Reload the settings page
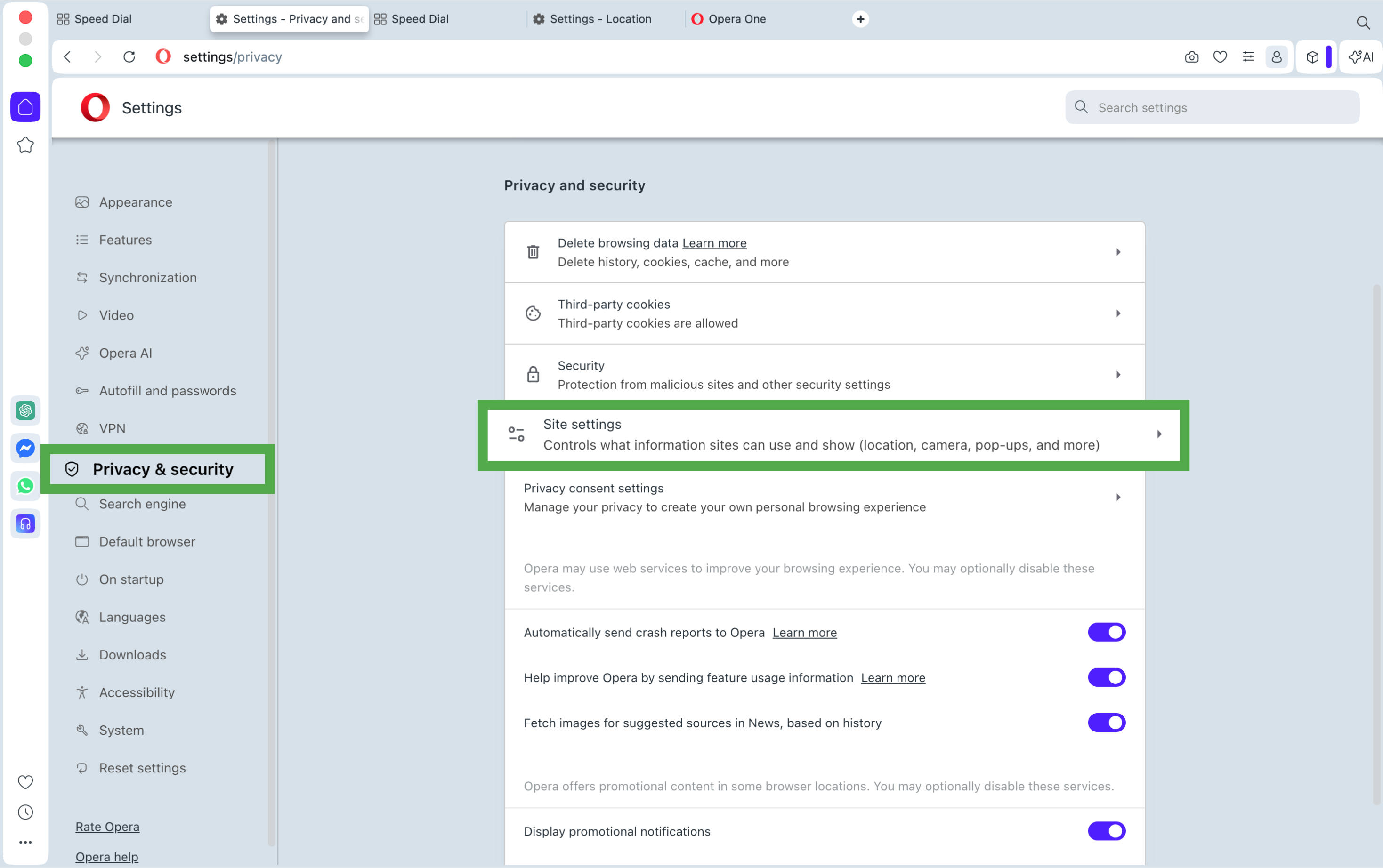The height and width of the screenshot is (868, 1383). coord(129,57)
